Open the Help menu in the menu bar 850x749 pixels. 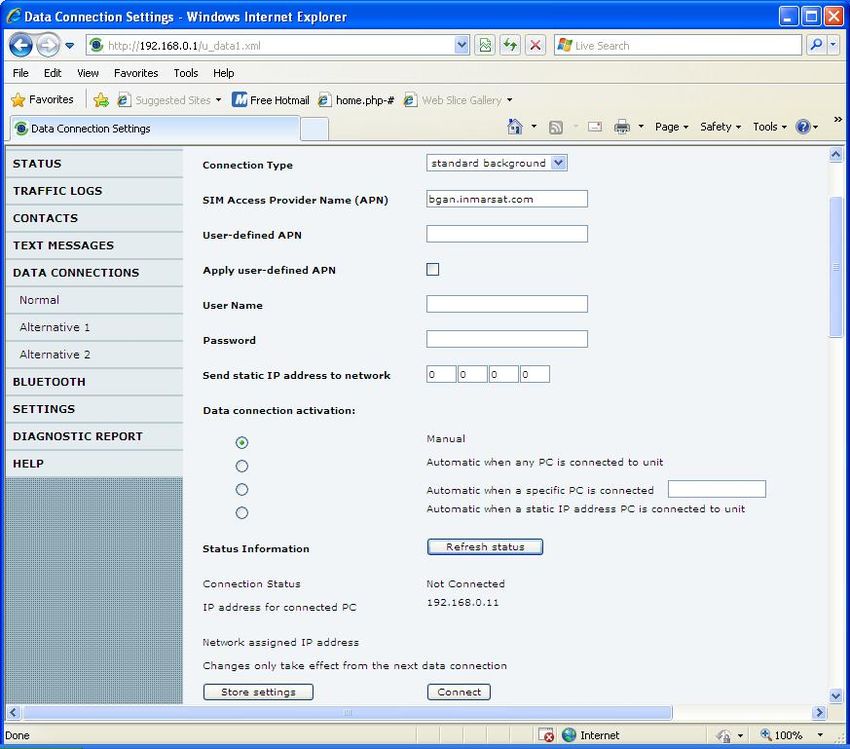coord(223,73)
